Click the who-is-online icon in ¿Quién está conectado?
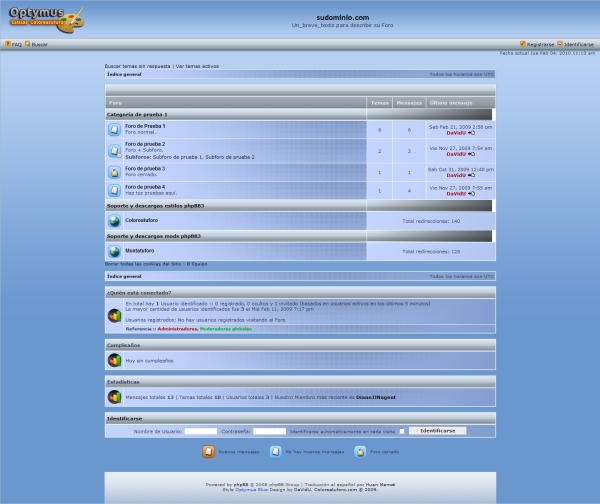The width and height of the screenshot is (600, 504). (115, 315)
